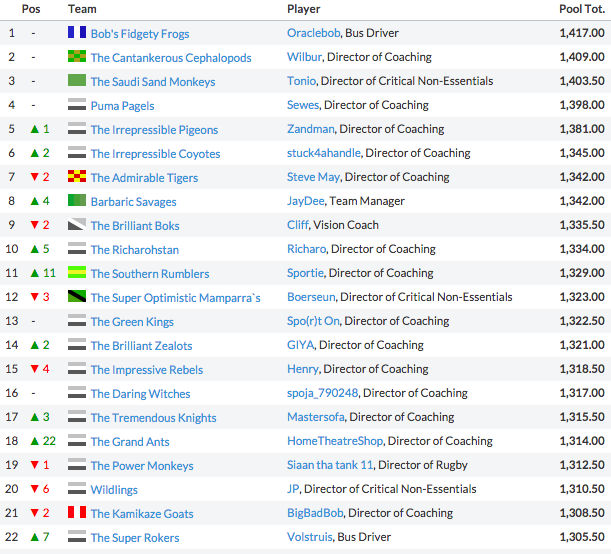Viewport: 611px width, 554px height.
Task: Click the Southern Rumblers yellow-green flag
Action: click(77, 272)
